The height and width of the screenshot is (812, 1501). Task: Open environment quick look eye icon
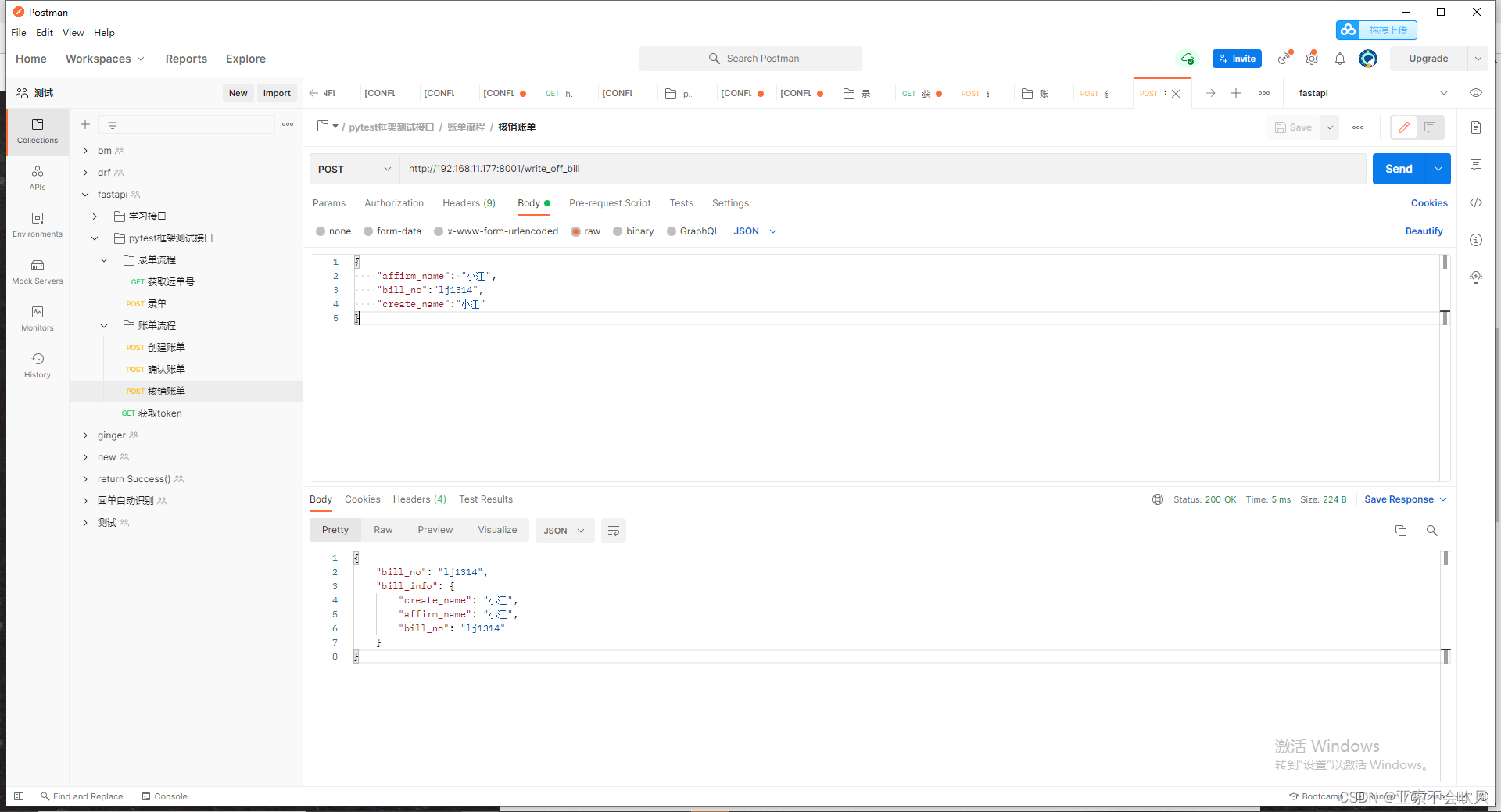(x=1476, y=93)
